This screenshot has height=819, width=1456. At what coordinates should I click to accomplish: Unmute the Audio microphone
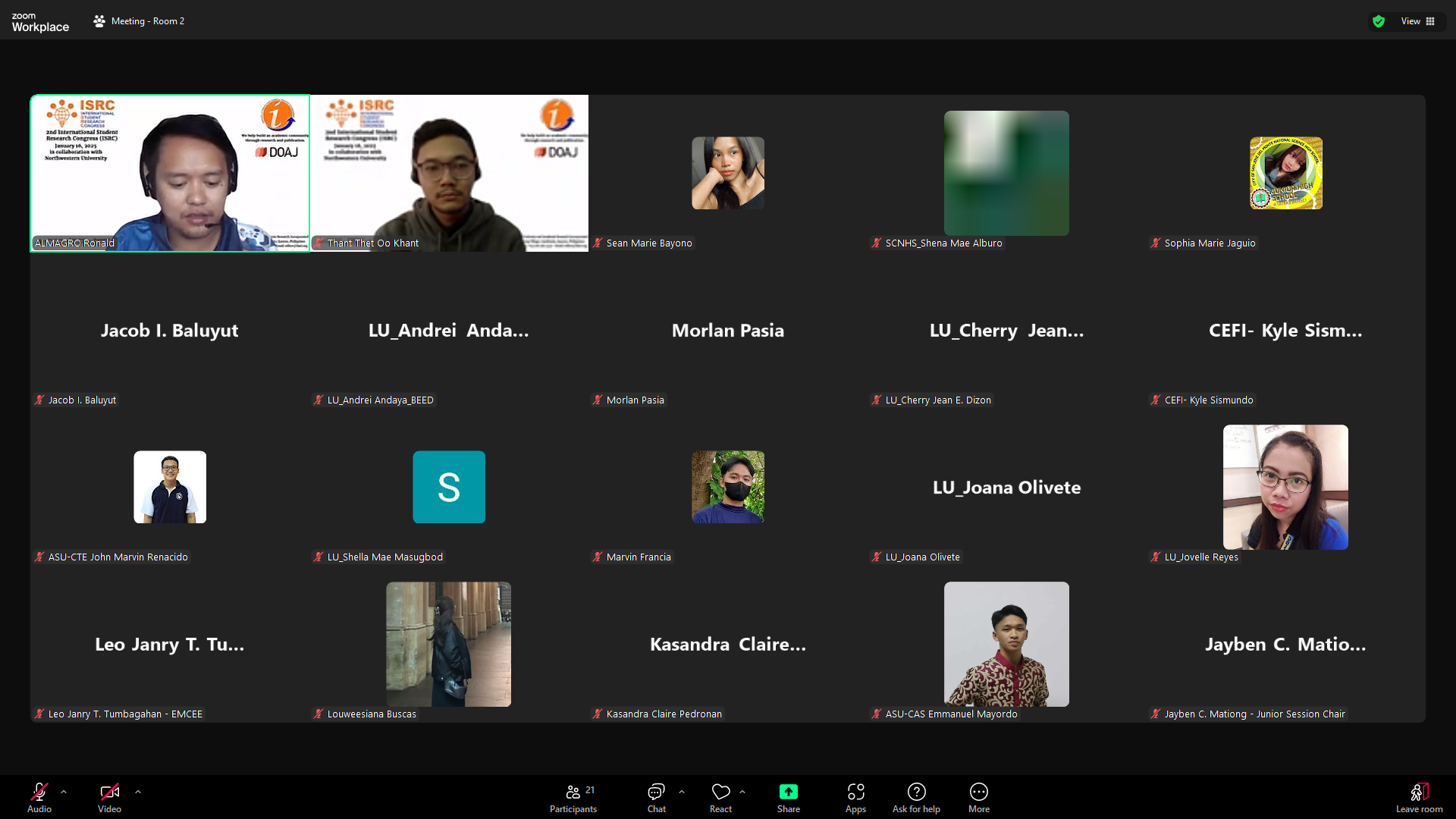[x=39, y=792]
